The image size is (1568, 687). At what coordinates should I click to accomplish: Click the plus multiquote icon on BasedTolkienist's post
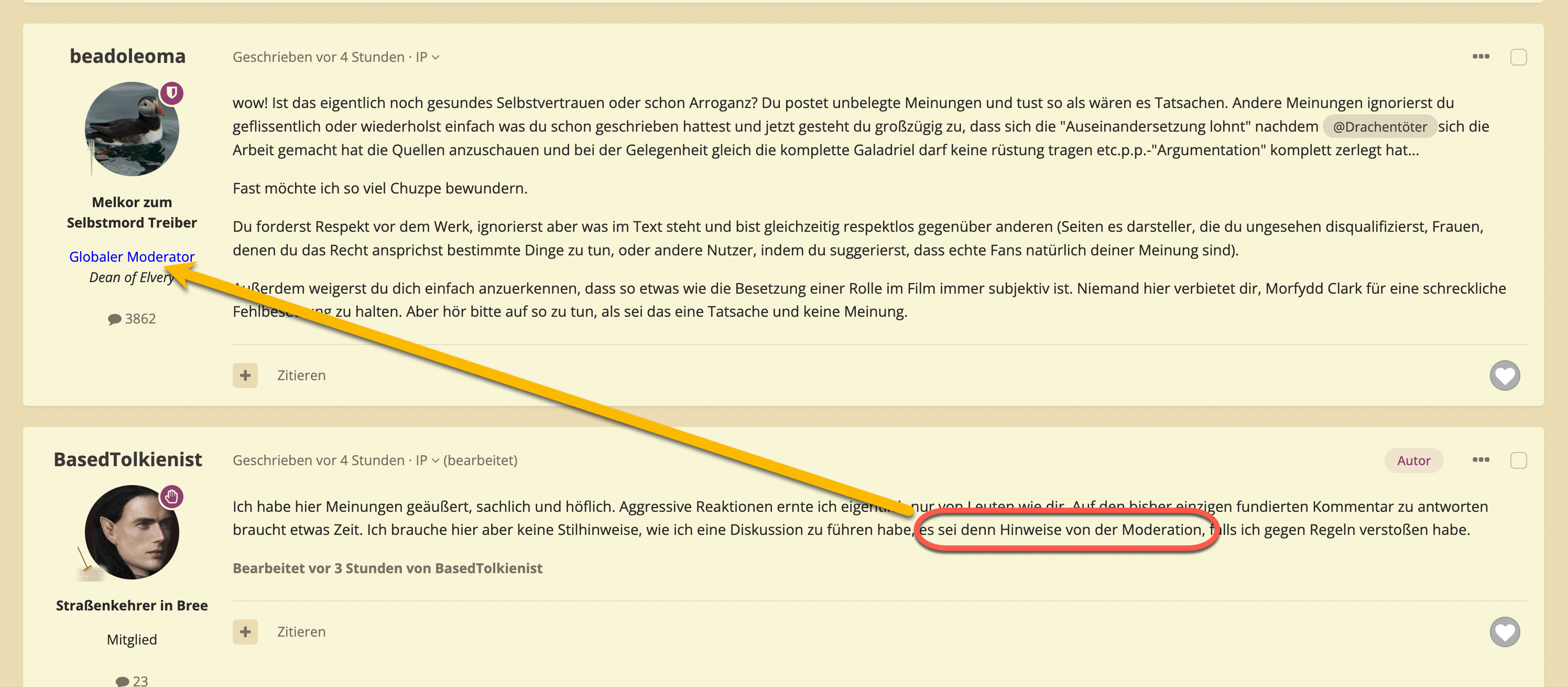point(245,631)
